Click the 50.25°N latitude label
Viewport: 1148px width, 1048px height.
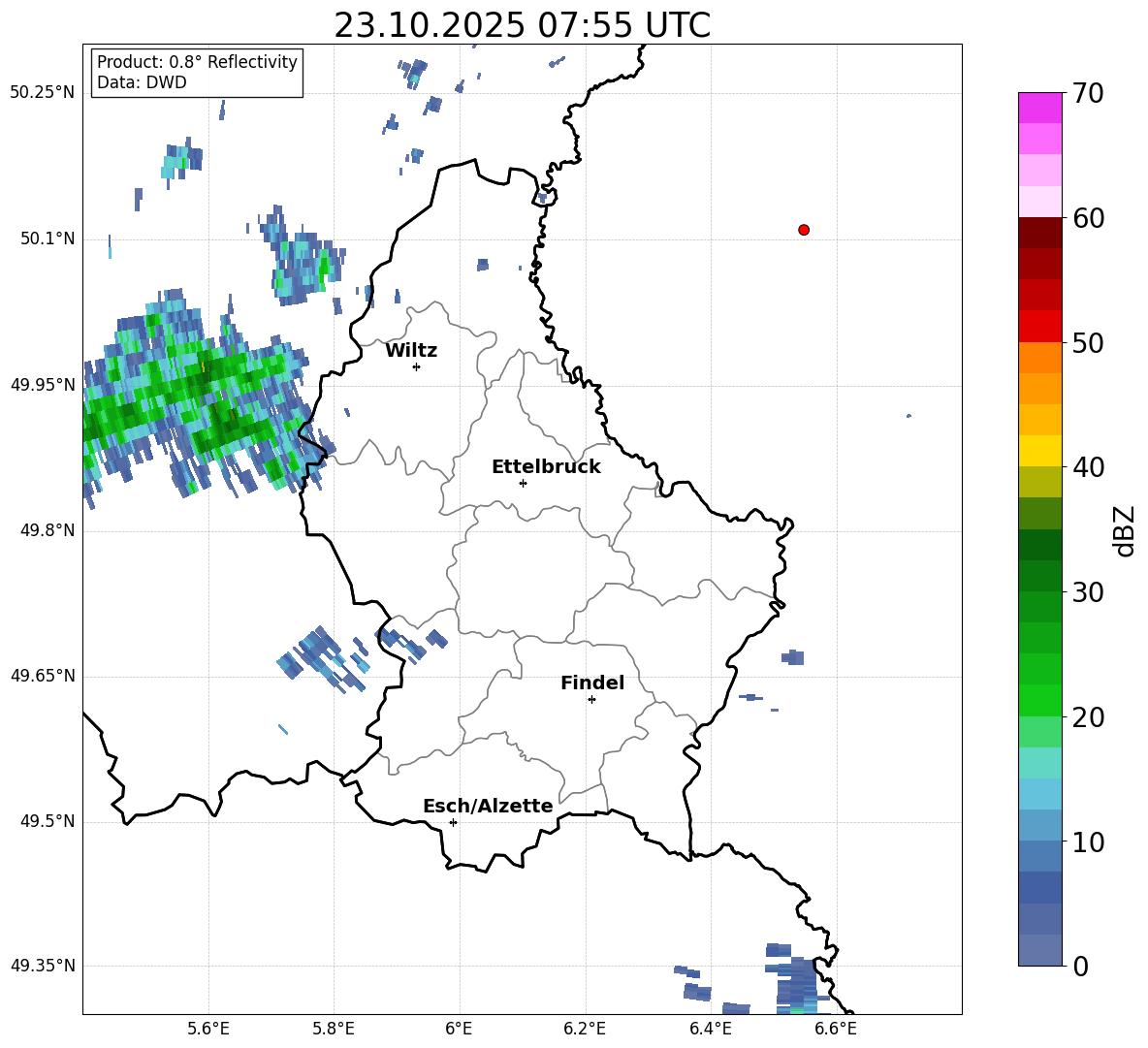[43, 93]
